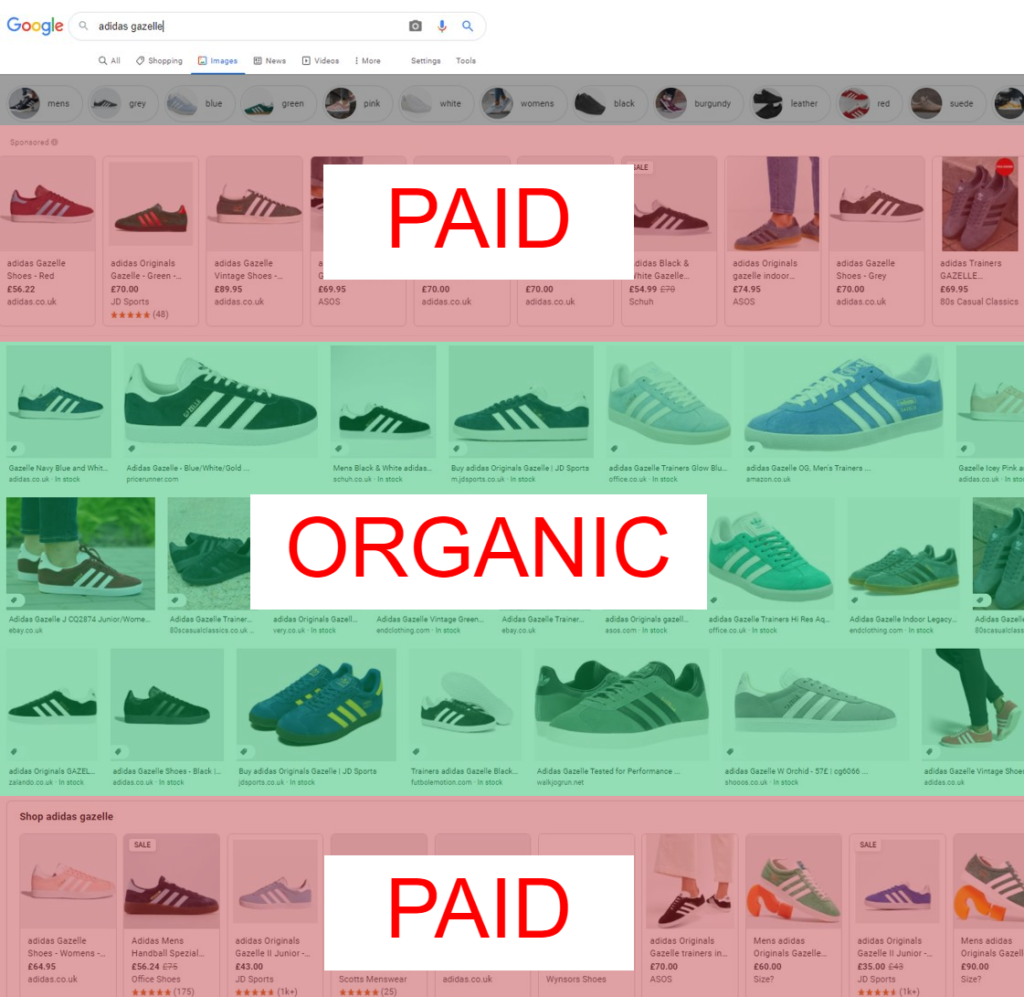Click the blue search magnifier button

468,26
